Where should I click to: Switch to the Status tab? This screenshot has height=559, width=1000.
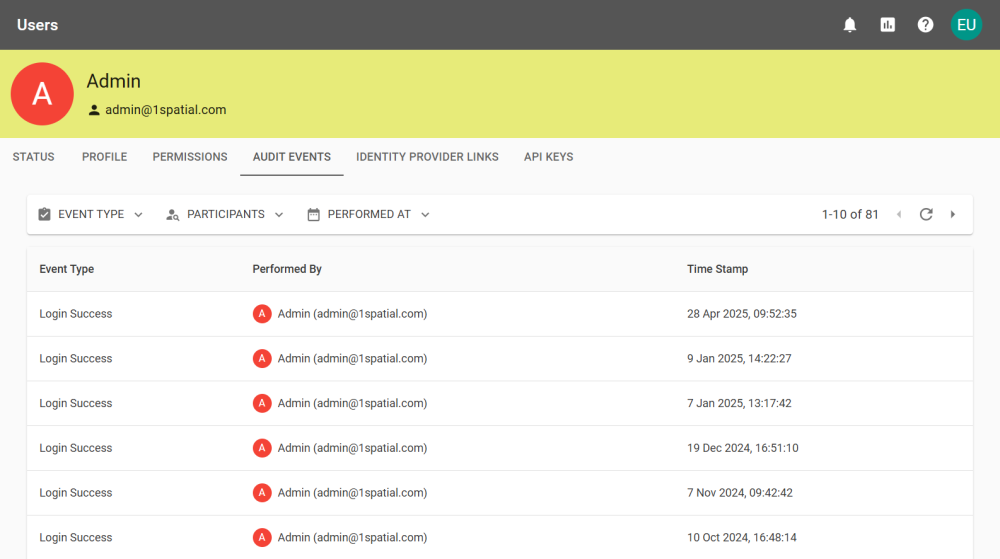point(33,157)
